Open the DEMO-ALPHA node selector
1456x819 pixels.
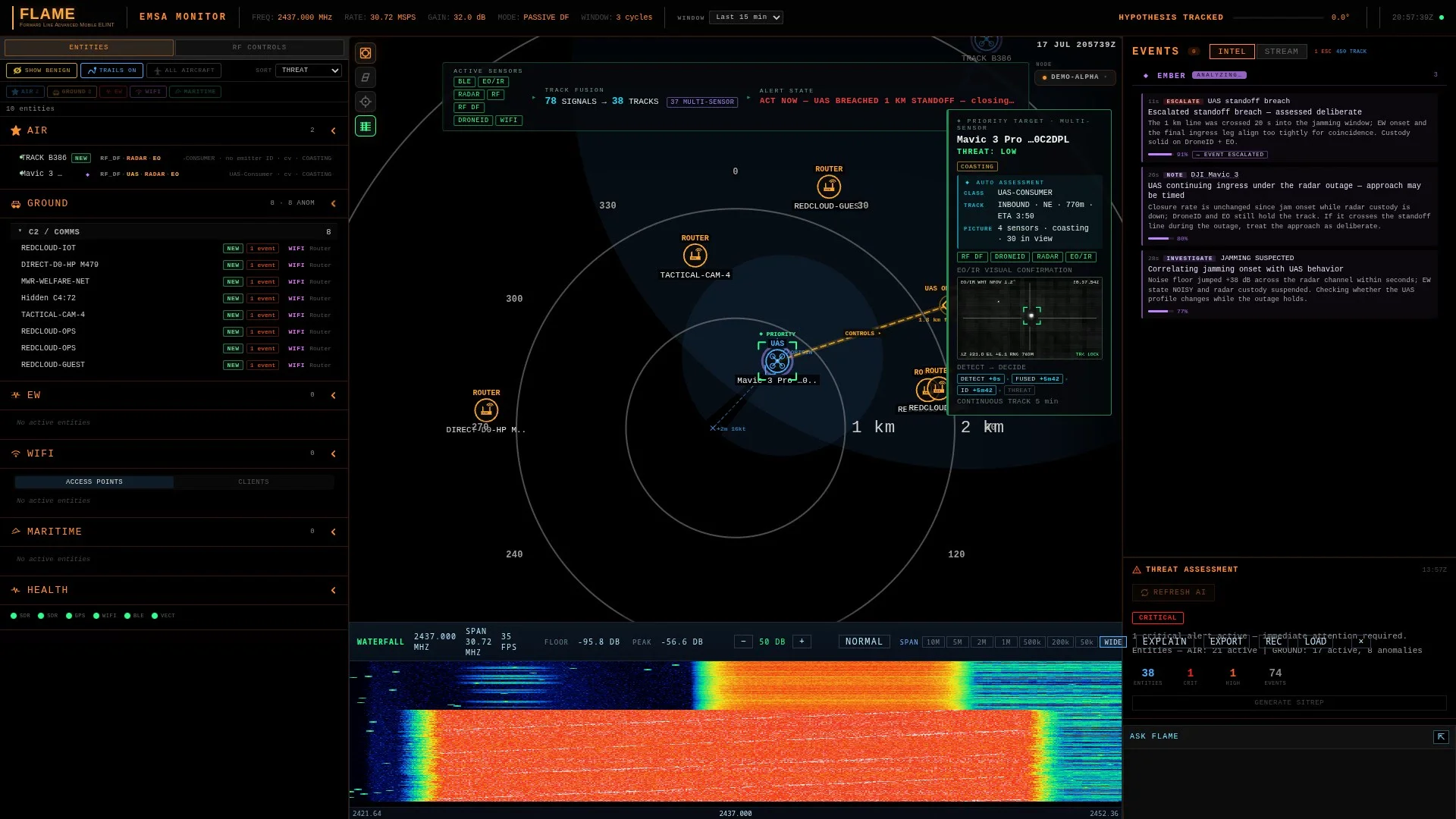[1075, 77]
